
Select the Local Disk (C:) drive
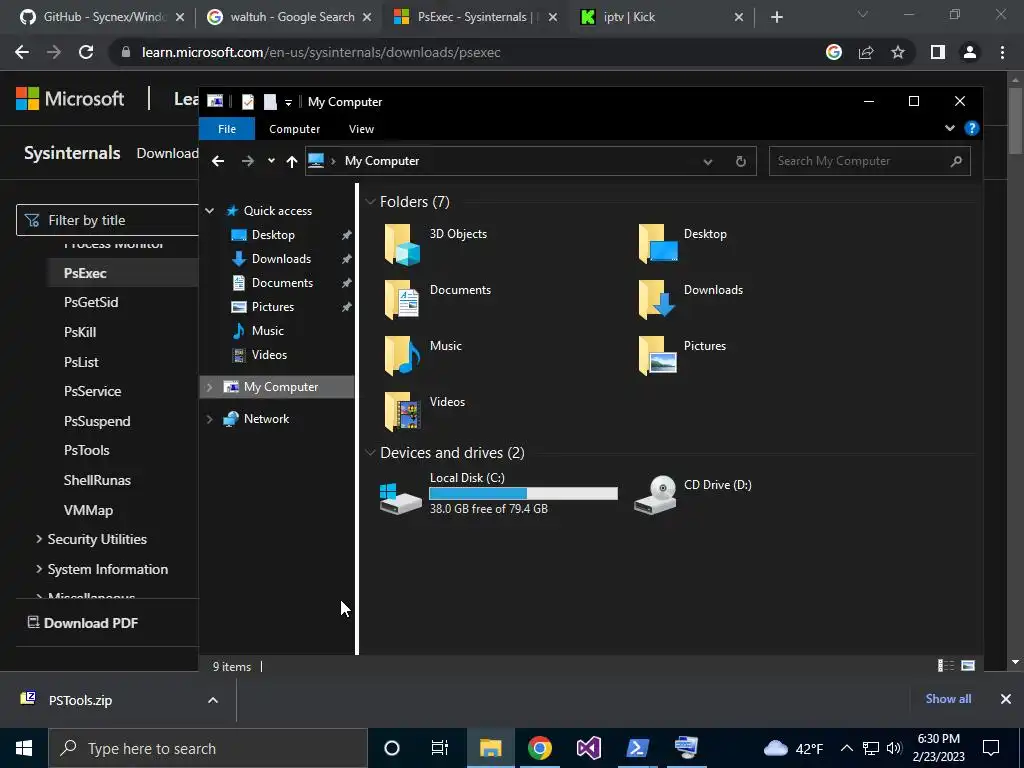498,494
